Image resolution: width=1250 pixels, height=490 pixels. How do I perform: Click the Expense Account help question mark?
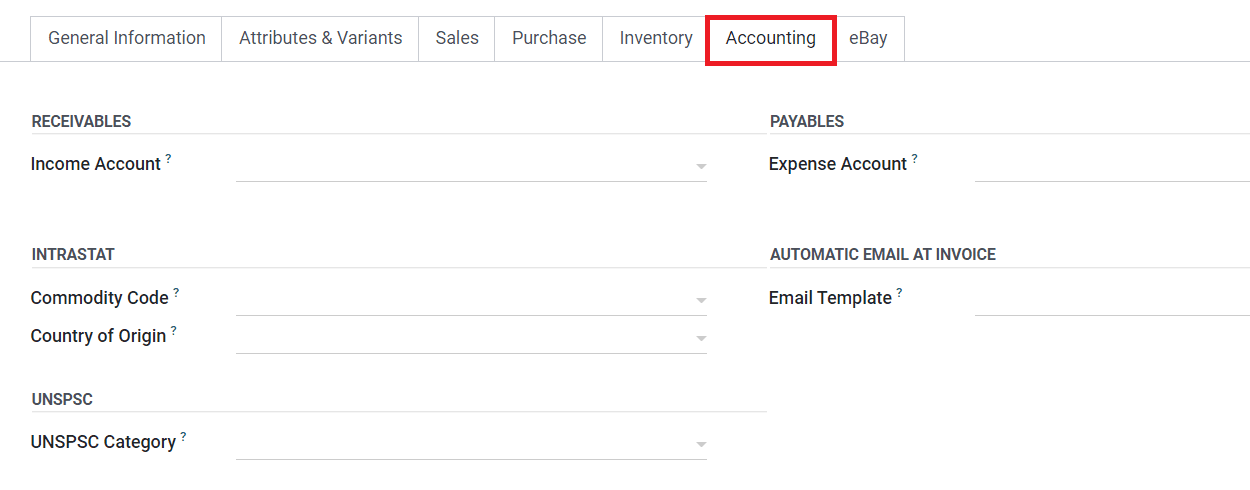[x=914, y=158]
